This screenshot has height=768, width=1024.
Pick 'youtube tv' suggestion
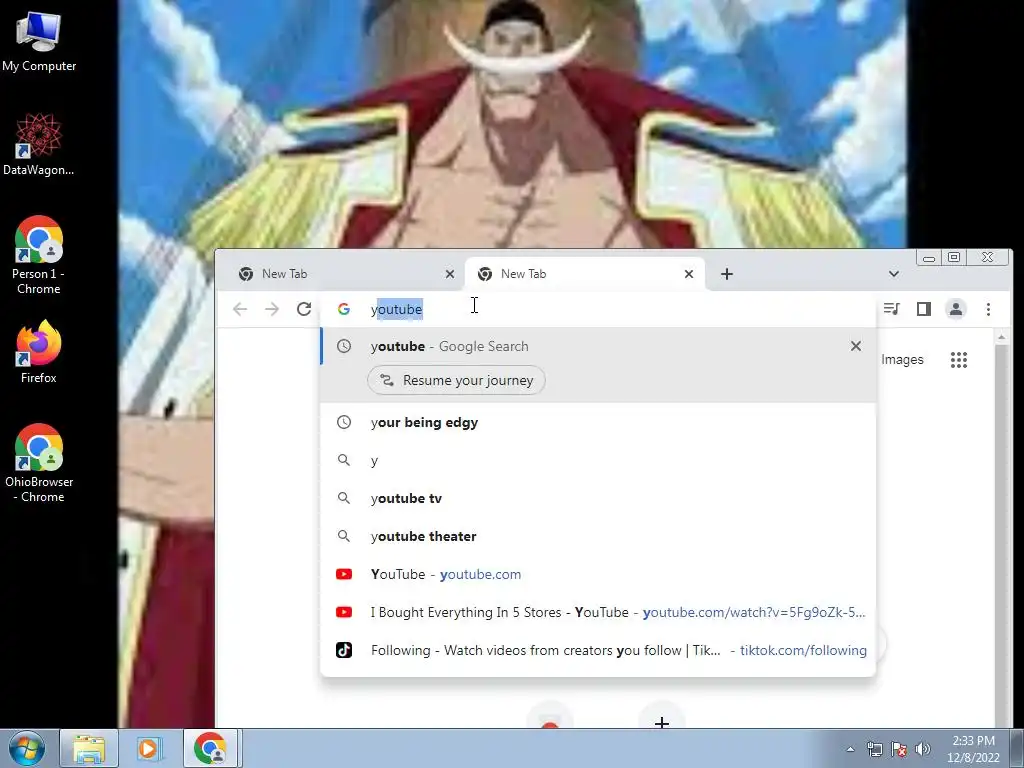[598, 498]
